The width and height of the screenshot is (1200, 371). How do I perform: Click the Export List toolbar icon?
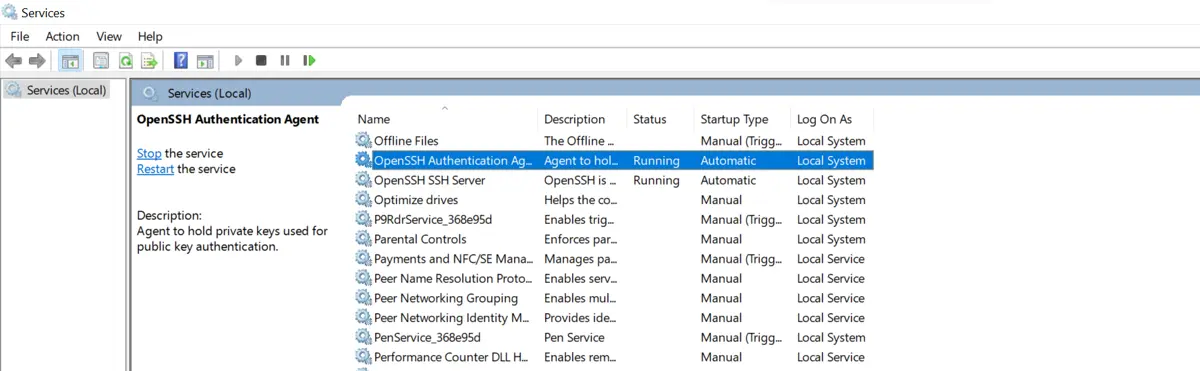(x=150, y=61)
